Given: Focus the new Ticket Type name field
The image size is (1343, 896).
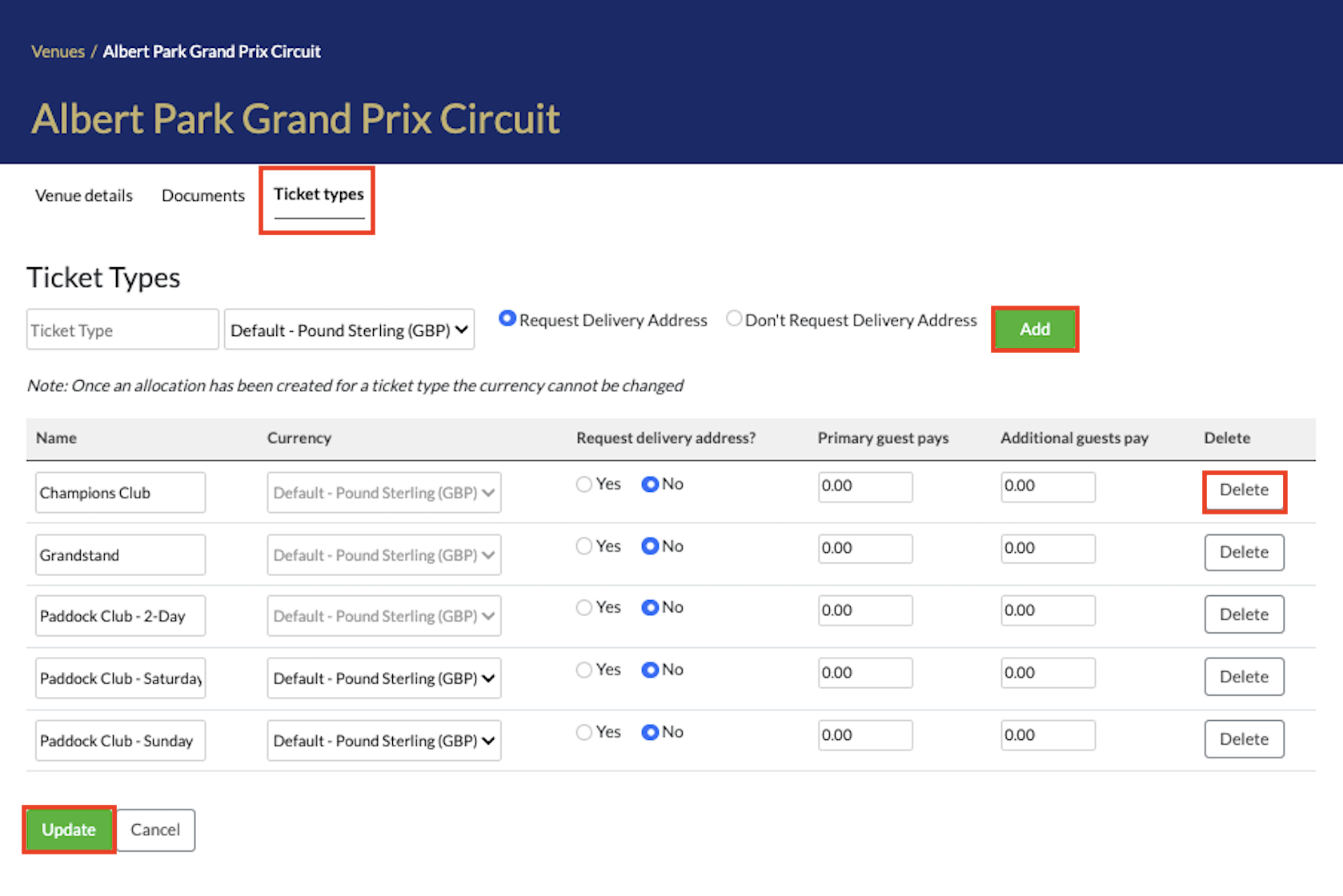Looking at the screenshot, I should click(x=122, y=330).
